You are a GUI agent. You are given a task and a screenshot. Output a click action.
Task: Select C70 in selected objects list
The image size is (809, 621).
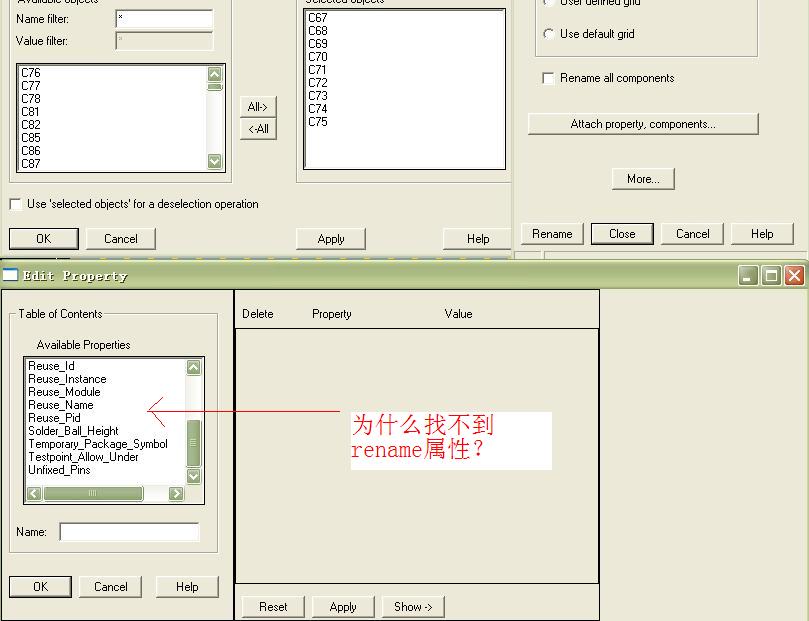click(x=318, y=57)
